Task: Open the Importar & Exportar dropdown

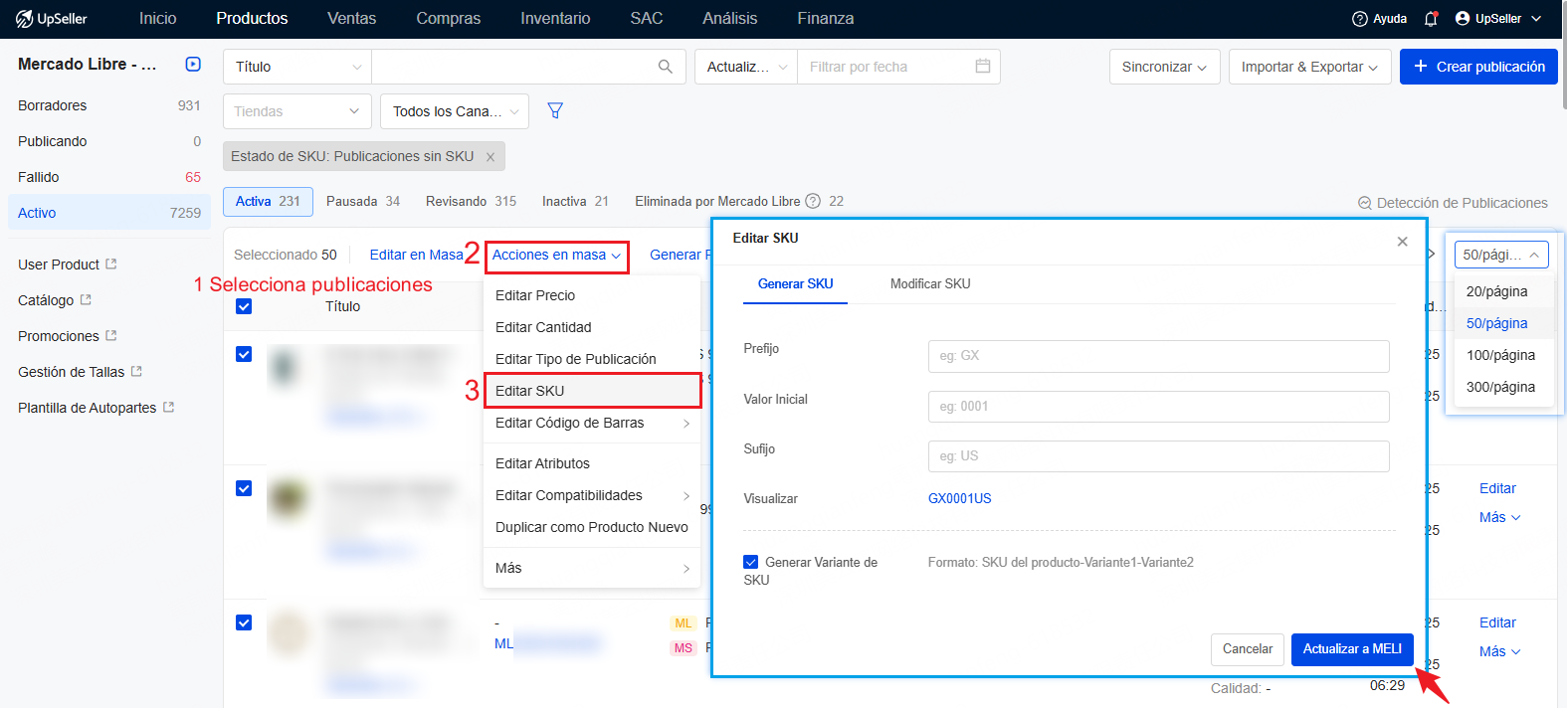Action: pyautogui.click(x=1309, y=67)
